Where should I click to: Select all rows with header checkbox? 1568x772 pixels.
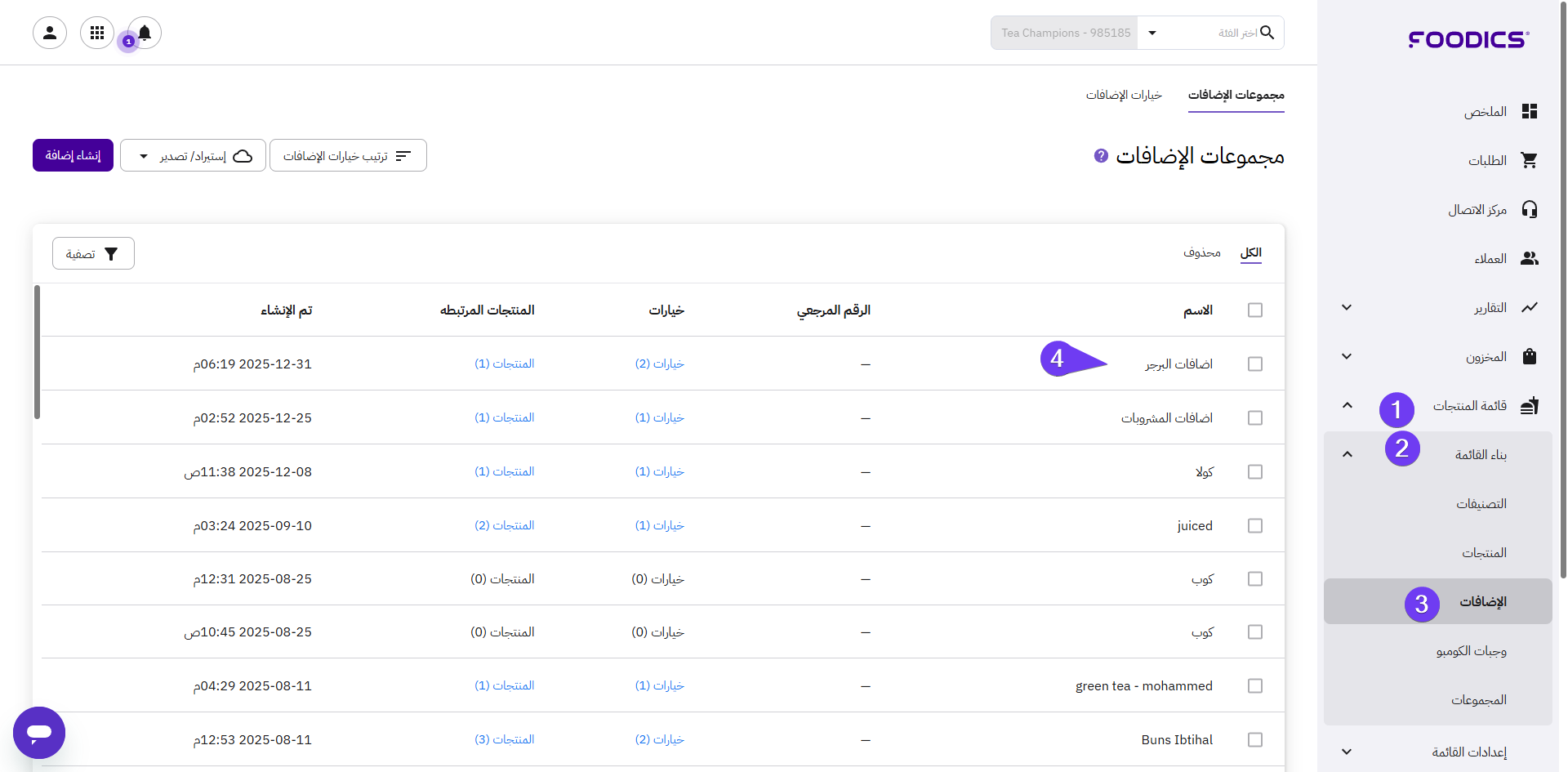pos(1255,310)
